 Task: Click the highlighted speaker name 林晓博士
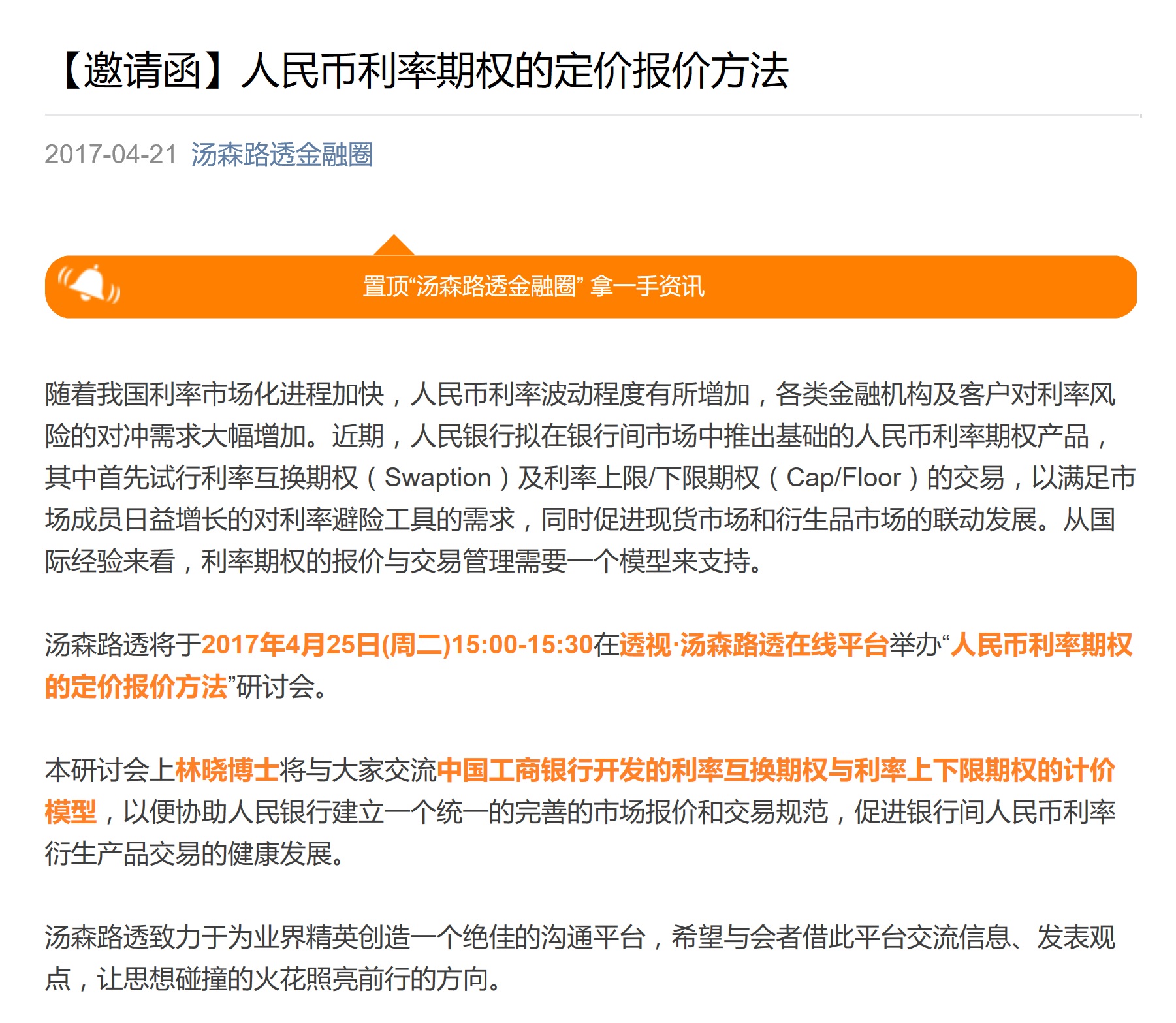point(227,770)
